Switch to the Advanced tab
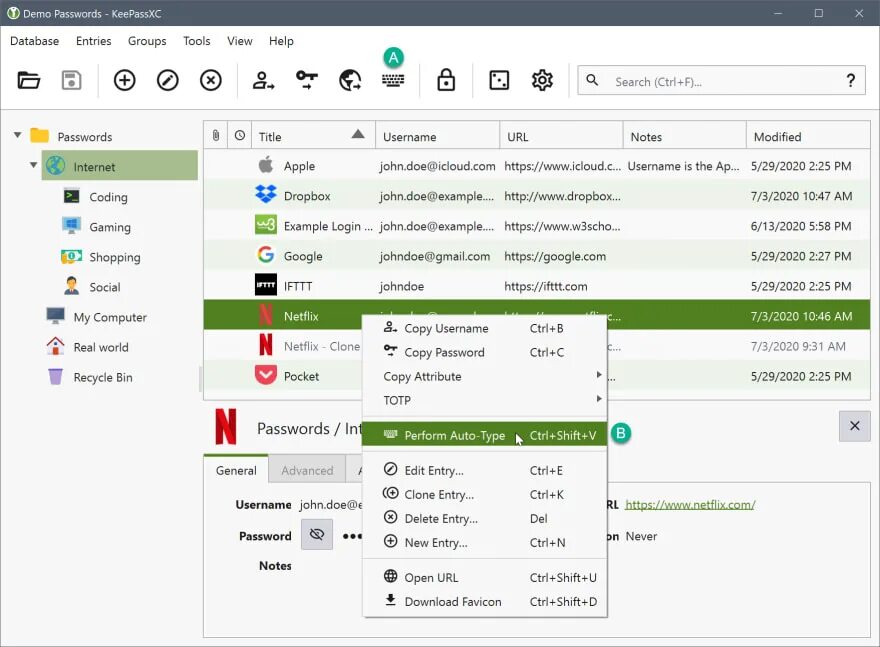The height and width of the screenshot is (647, 880). [x=307, y=470]
